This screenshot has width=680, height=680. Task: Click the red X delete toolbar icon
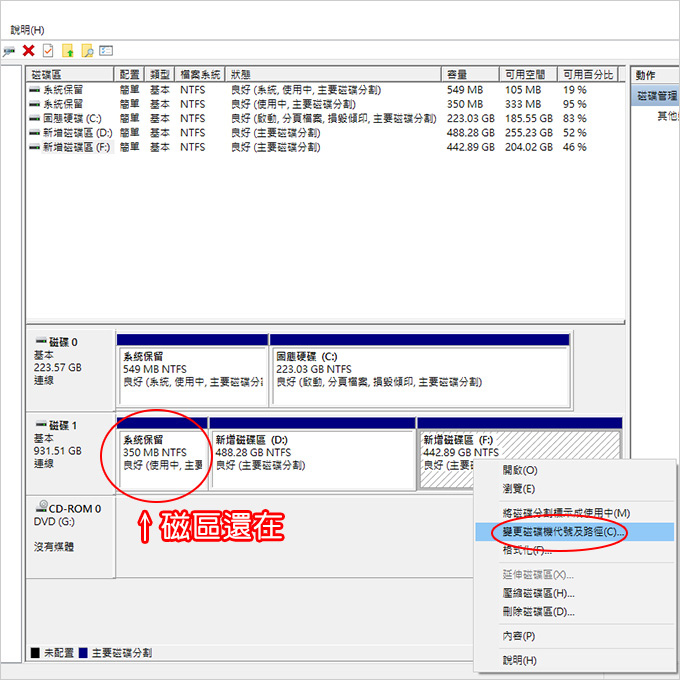click(x=29, y=51)
